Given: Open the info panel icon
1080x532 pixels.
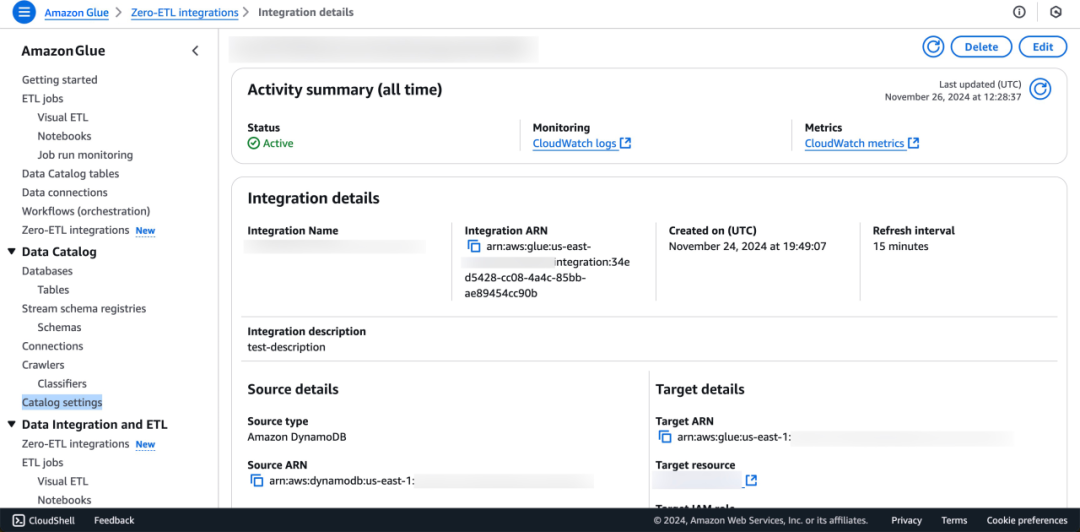Looking at the screenshot, I should point(1019,12).
